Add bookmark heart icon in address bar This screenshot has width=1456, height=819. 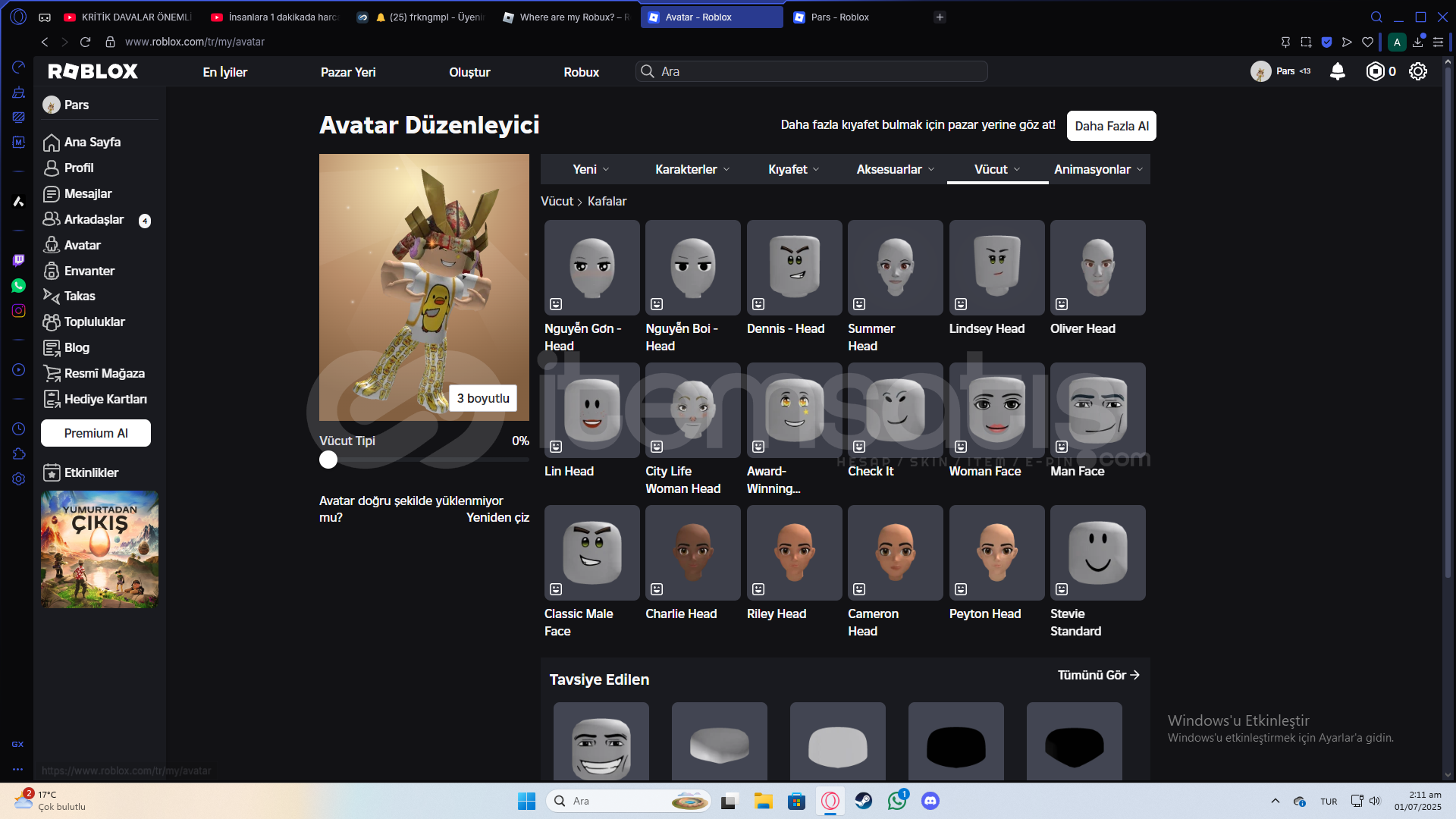coord(1367,42)
